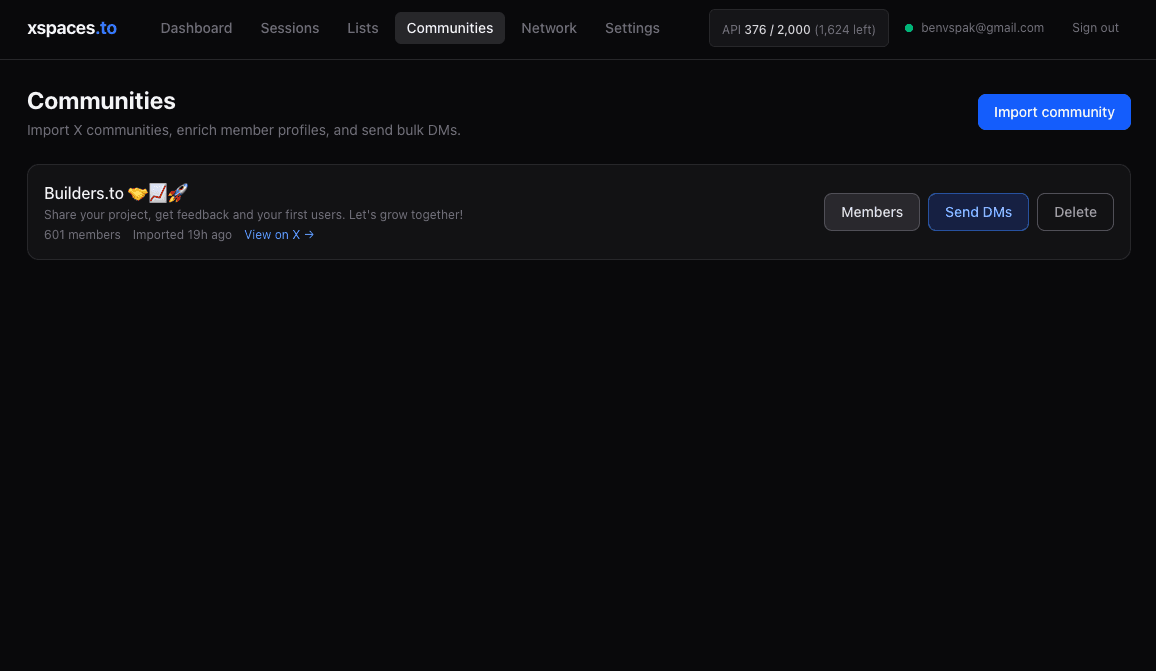The height and width of the screenshot is (671, 1156).
Task: Go to Settings
Action: (x=632, y=28)
